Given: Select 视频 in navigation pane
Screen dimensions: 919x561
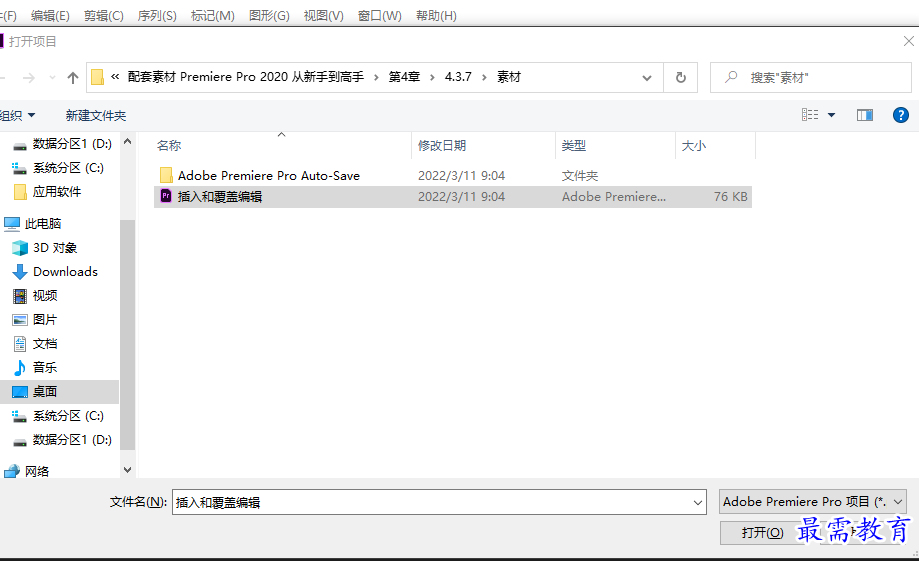Looking at the screenshot, I should click(45, 295).
